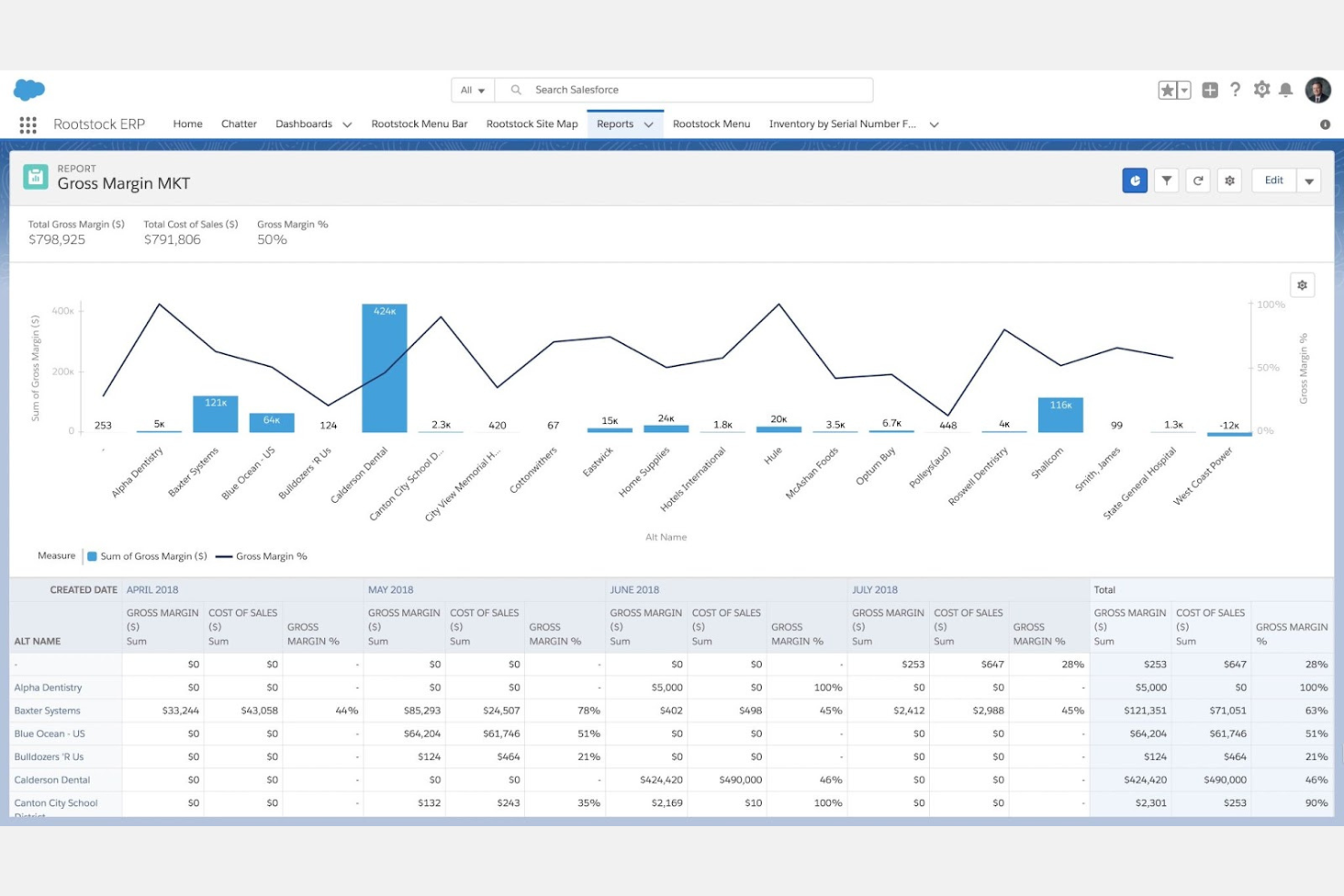Switch to the Chatter tab

pos(239,123)
